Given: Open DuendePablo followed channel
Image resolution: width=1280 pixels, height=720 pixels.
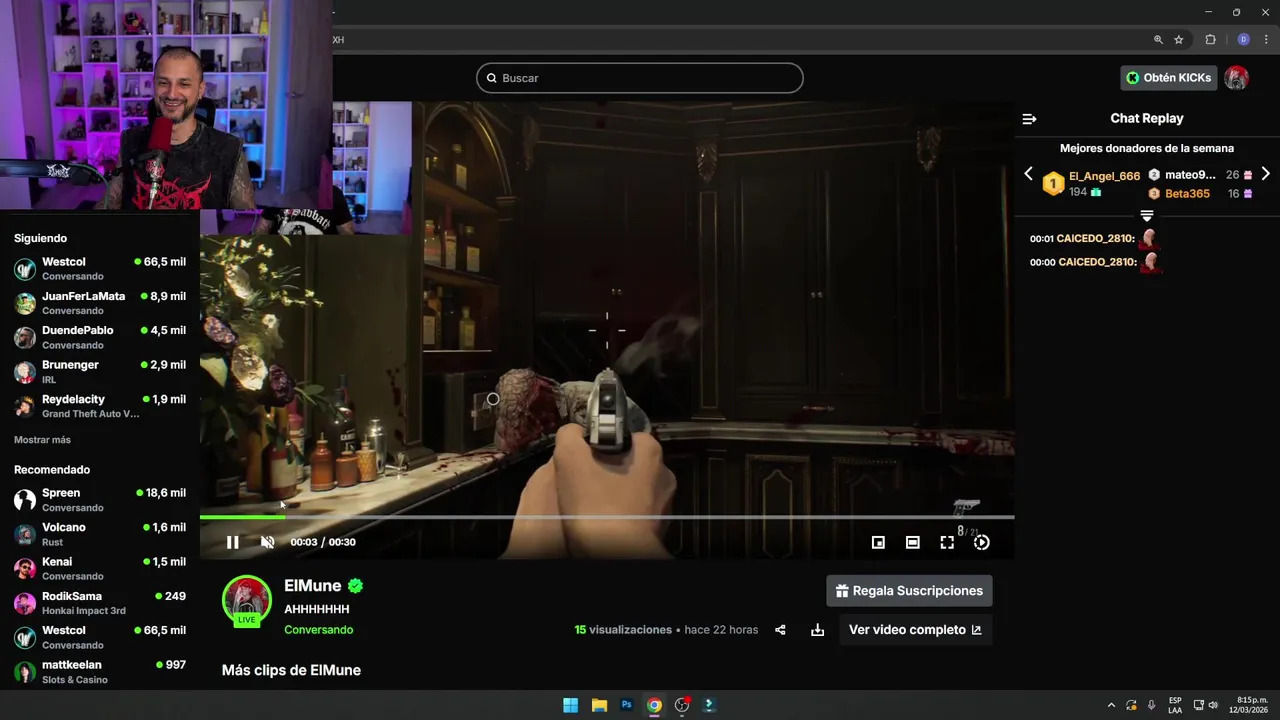Looking at the screenshot, I should point(100,337).
